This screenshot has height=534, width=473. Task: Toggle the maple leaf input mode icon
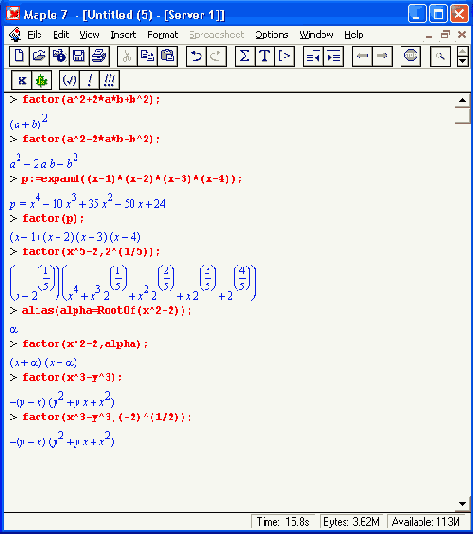[x=42, y=80]
